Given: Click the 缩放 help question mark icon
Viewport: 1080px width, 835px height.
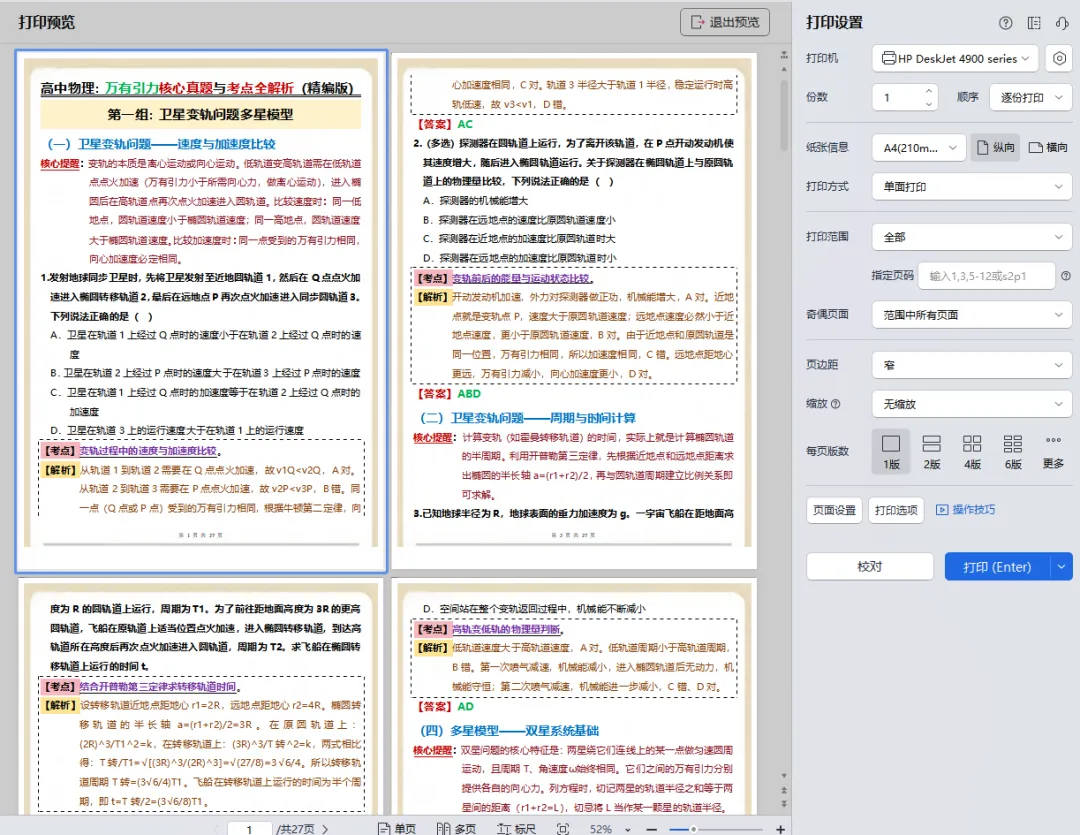Looking at the screenshot, I should click(x=835, y=404).
